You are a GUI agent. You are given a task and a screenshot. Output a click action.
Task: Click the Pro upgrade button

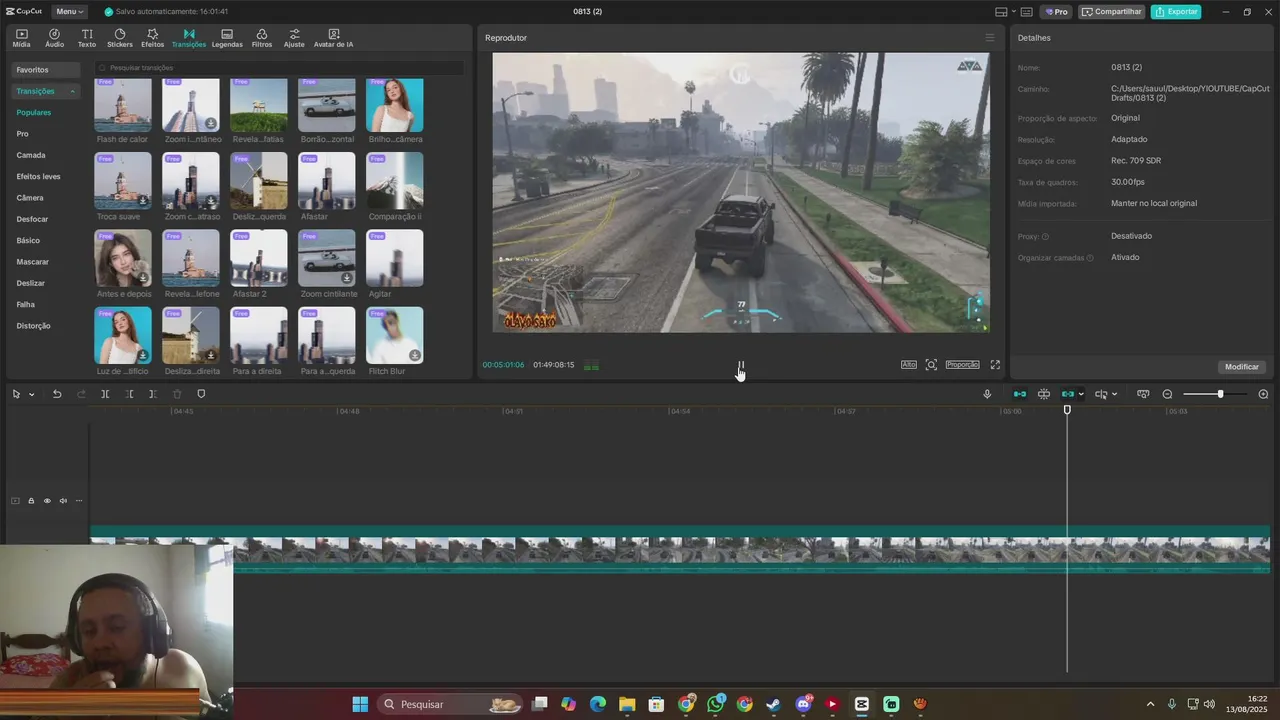coord(1056,12)
